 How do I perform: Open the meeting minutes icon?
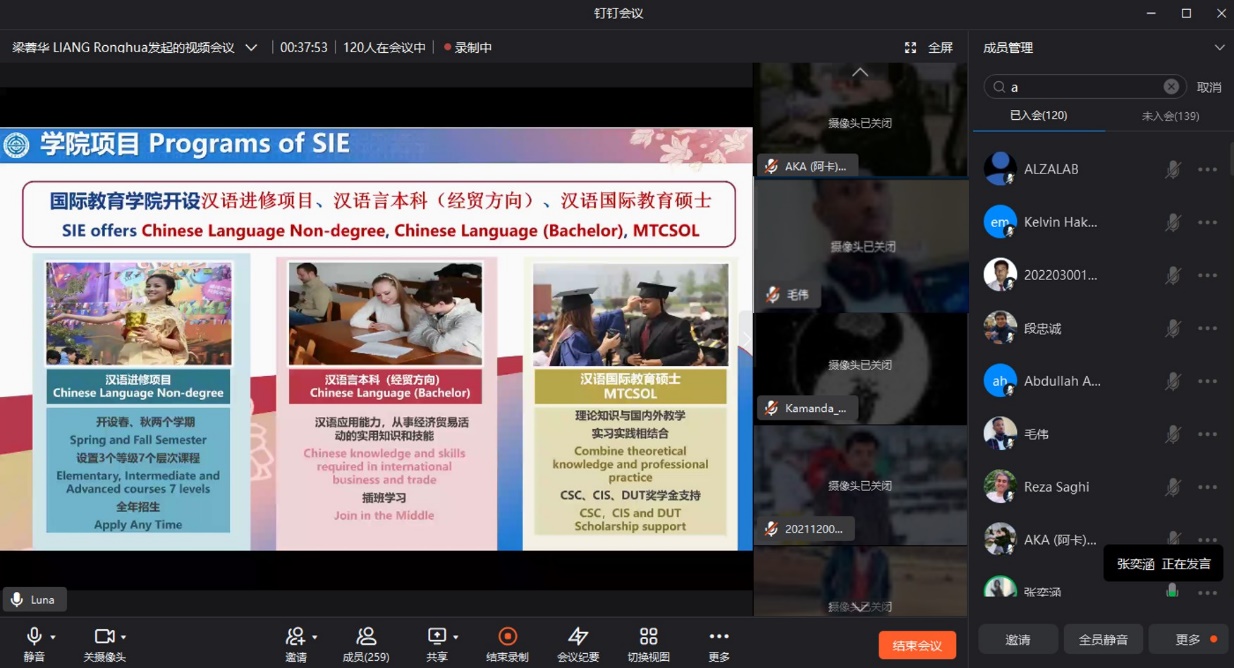pyautogui.click(x=578, y=637)
